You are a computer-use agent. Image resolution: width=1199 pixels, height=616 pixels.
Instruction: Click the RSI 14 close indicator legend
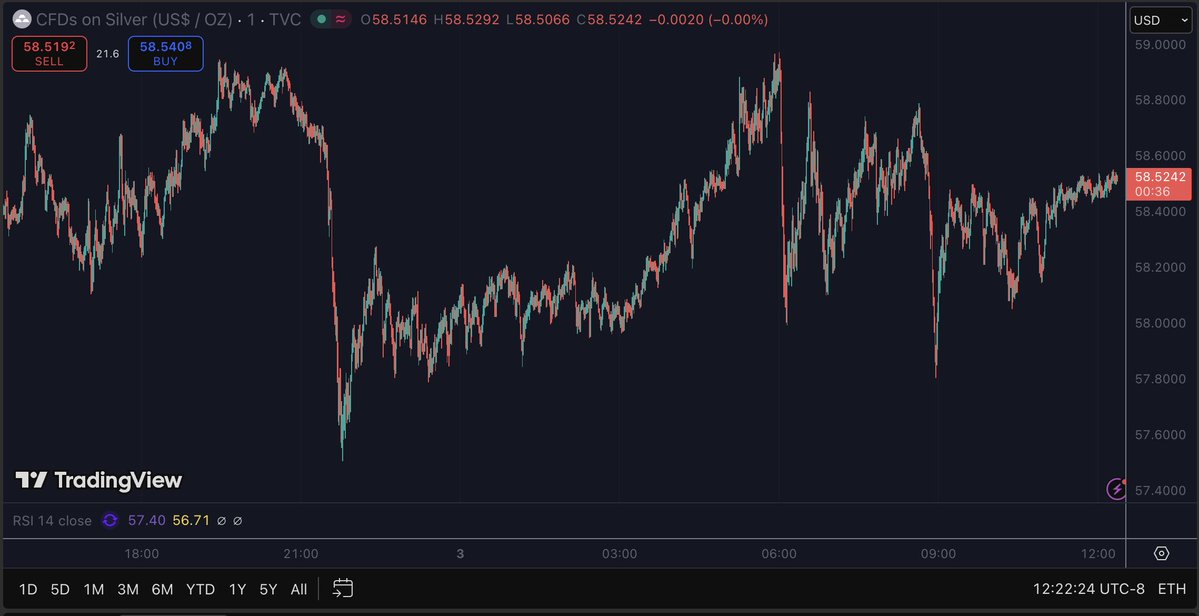52,520
